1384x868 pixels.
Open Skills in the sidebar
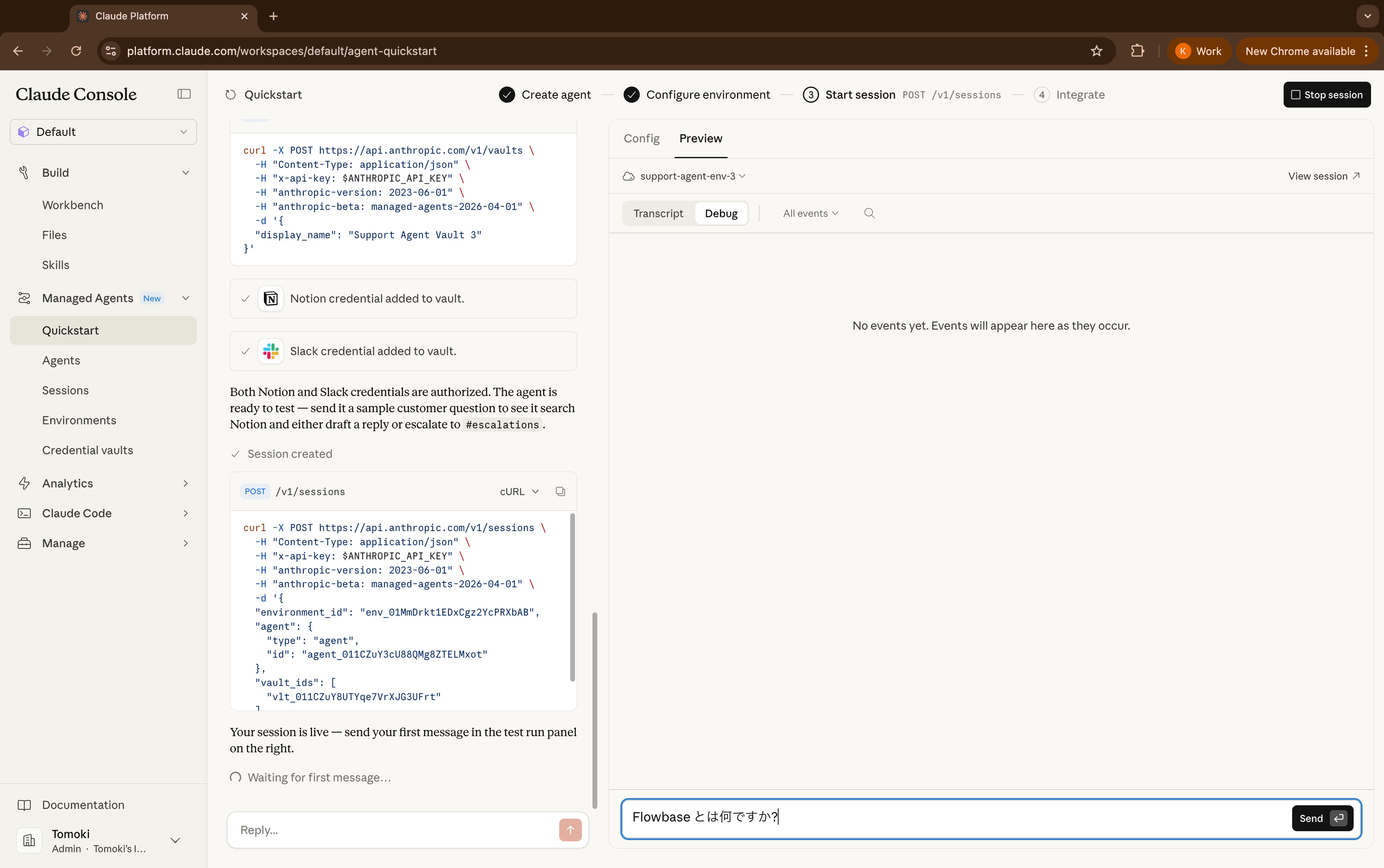(56, 265)
